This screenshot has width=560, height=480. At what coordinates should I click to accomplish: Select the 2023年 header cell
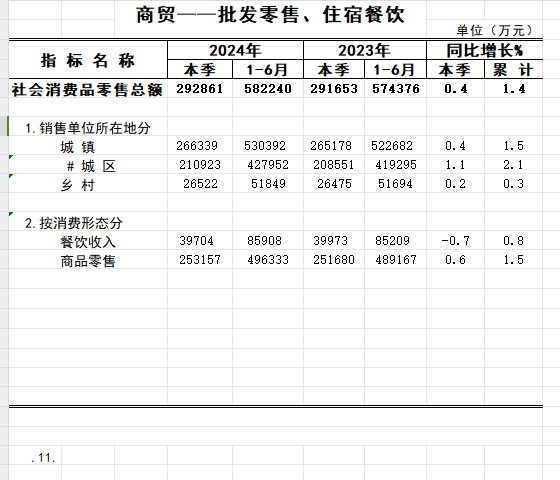[365, 50]
